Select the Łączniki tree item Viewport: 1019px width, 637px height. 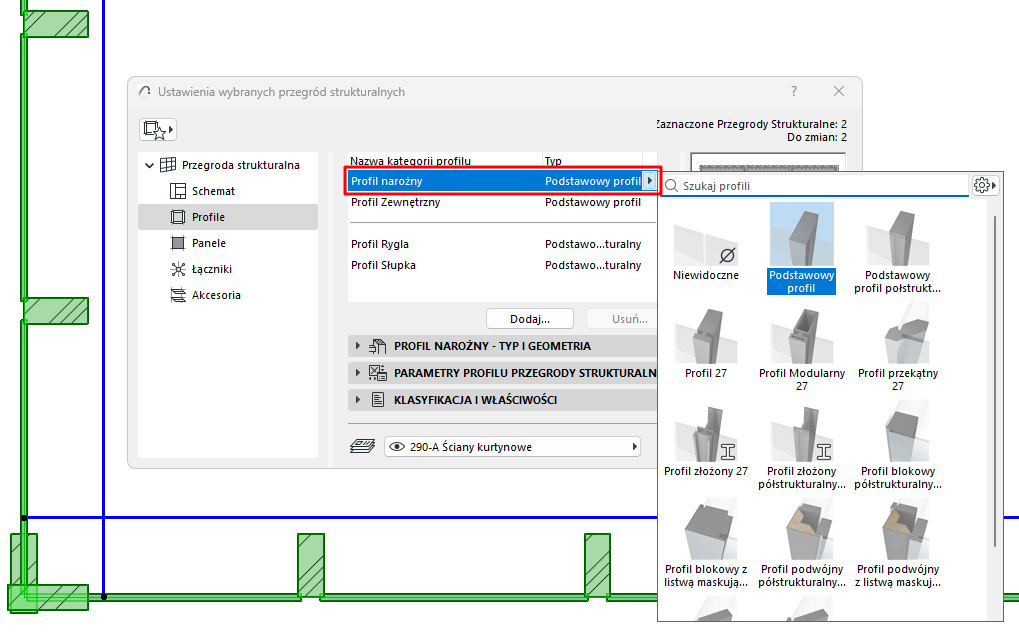point(211,269)
